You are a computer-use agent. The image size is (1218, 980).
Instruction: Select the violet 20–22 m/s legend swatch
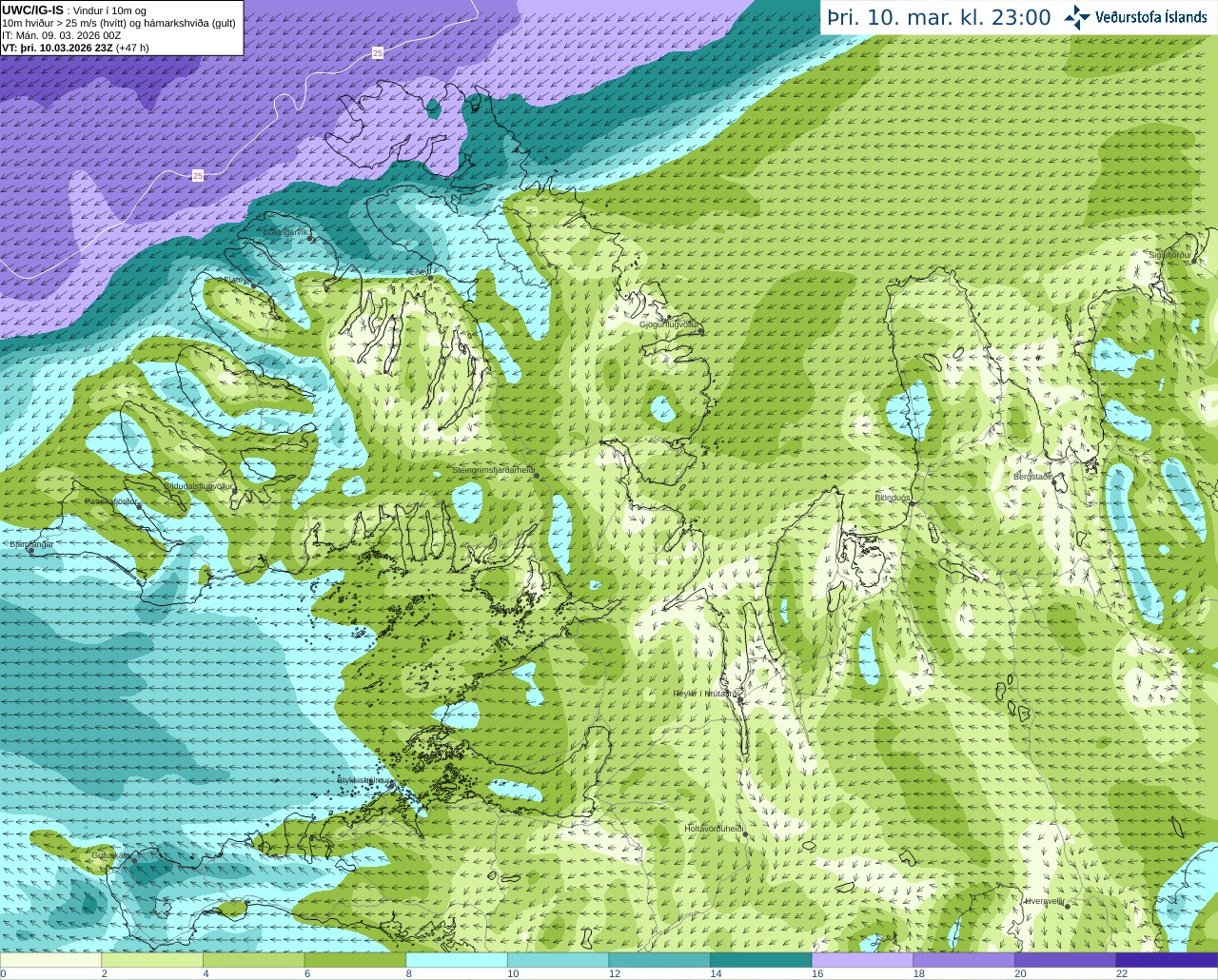1066,960
